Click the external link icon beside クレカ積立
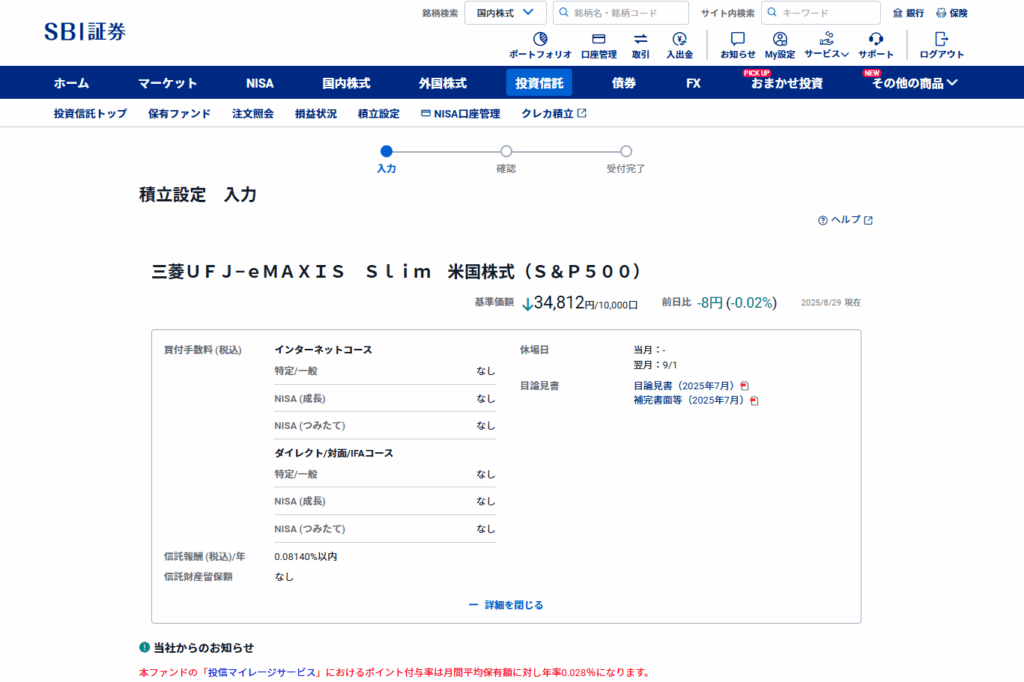Image resolution: width=1024 pixels, height=682 pixels. pyautogui.click(x=582, y=113)
